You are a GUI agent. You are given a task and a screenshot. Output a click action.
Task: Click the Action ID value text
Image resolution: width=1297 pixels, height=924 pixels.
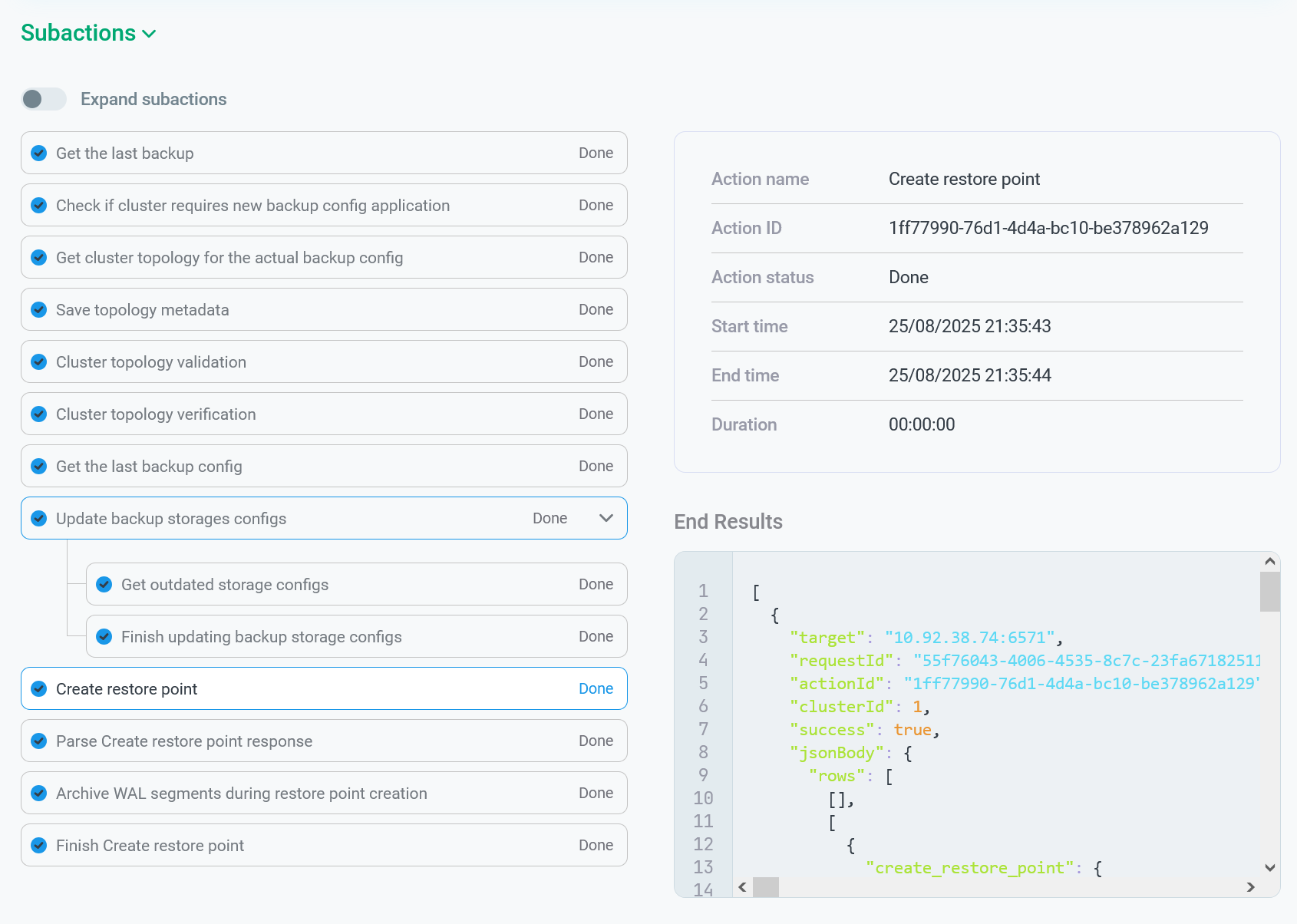pyautogui.click(x=1048, y=228)
